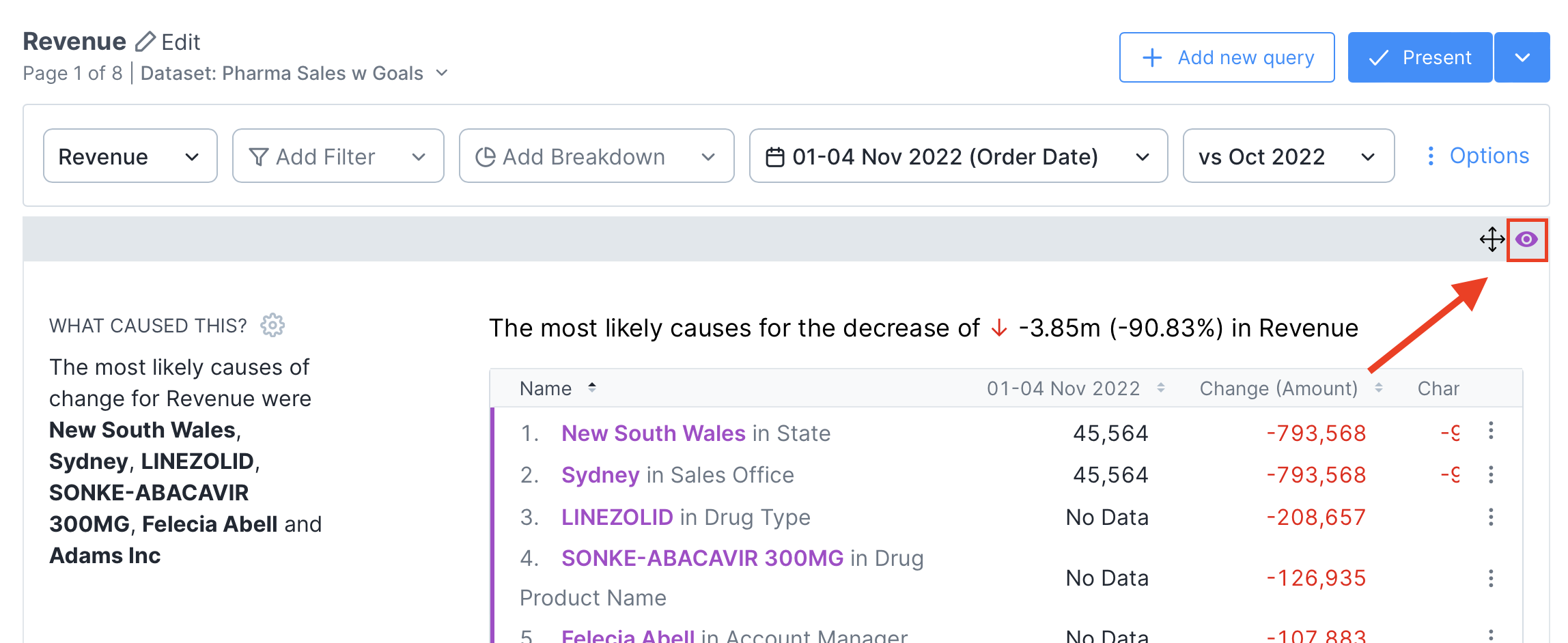Change the vs Oct 2022 comparison period
Viewport: 1568px width, 643px height.
click(x=1287, y=156)
